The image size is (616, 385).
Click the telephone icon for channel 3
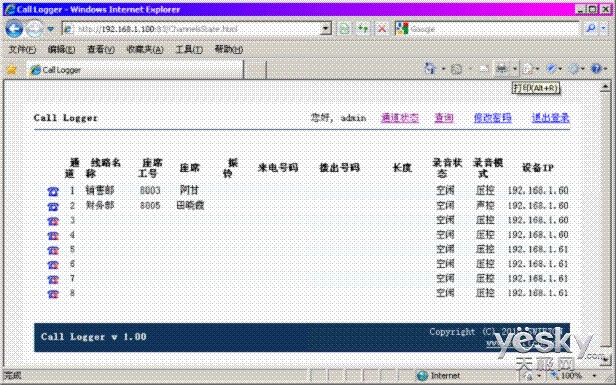[x=53, y=221]
